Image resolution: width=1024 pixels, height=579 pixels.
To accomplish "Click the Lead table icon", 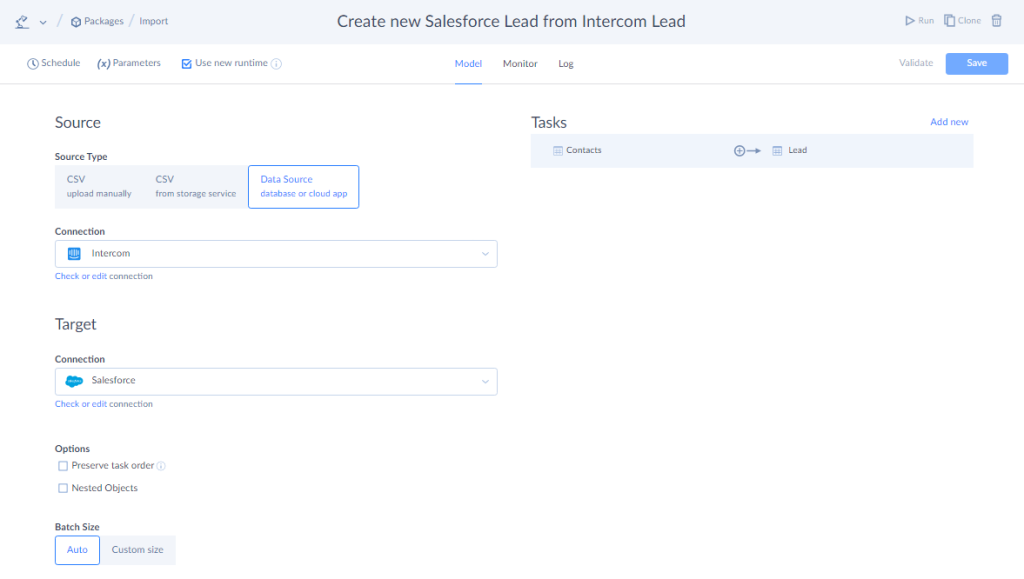I will [x=777, y=151].
